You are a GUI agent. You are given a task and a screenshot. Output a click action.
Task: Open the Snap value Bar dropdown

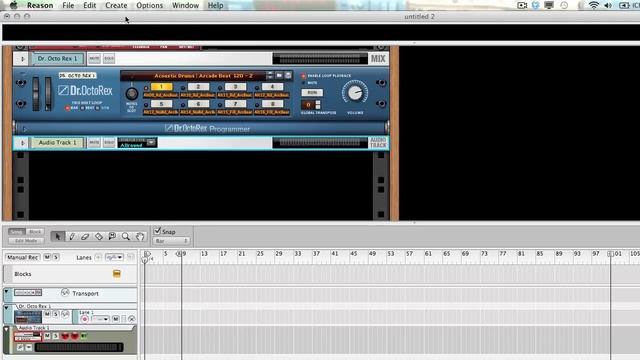point(171,241)
